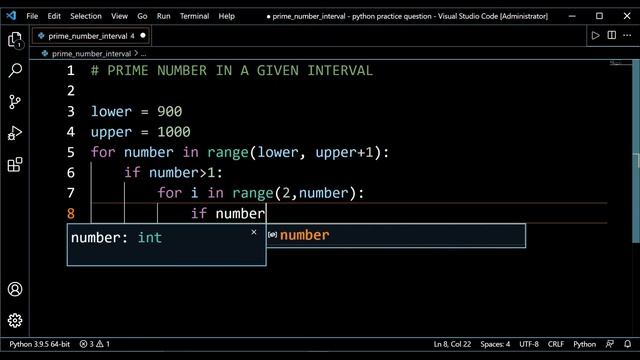Open Source Control view
Image resolution: width=640 pixels, height=360 pixels.
click(x=15, y=102)
